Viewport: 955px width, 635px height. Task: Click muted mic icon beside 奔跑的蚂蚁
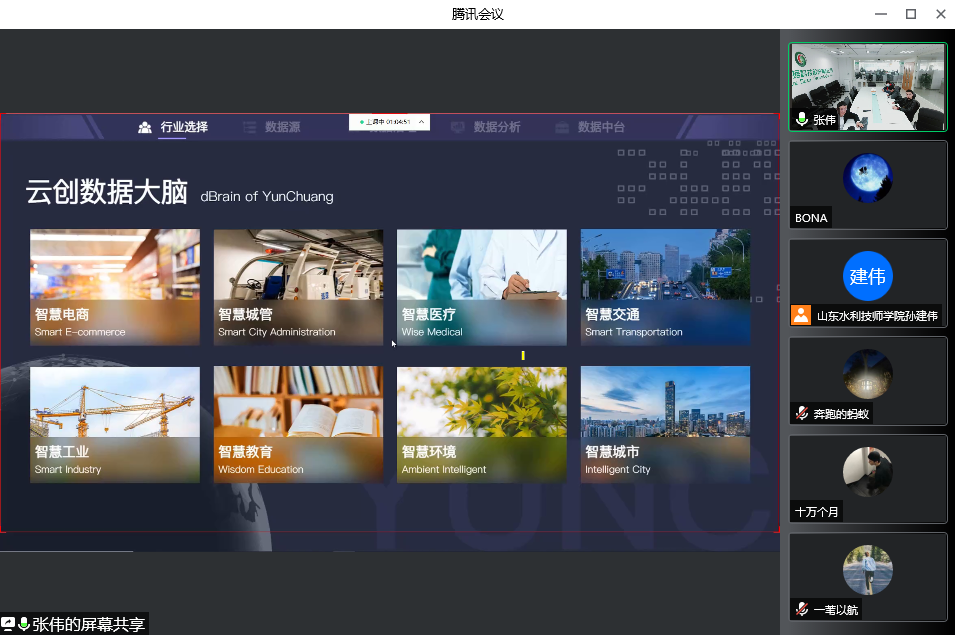pos(802,413)
